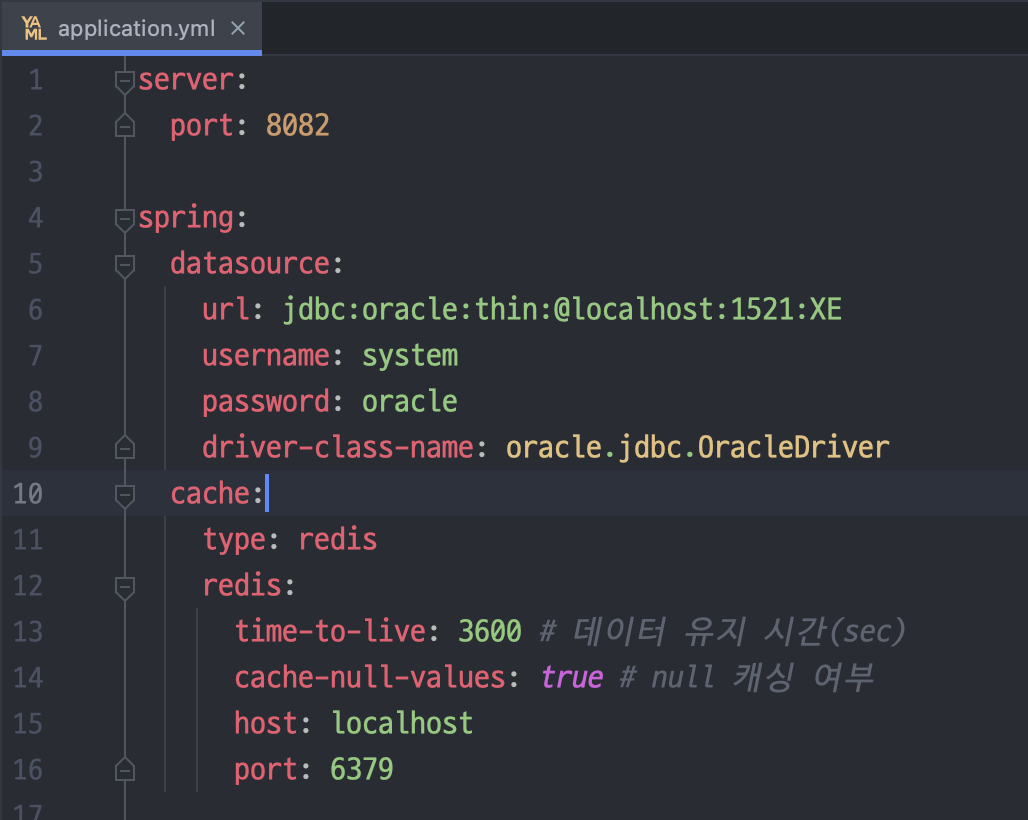This screenshot has height=820, width=1028.
Task: Click line number 10 in gutter
Action: click(x=28, y=494)
